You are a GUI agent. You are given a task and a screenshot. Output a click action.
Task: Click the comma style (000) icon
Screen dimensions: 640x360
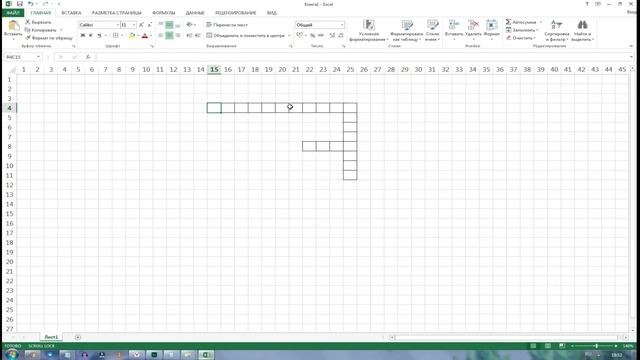tap(321, 36)
